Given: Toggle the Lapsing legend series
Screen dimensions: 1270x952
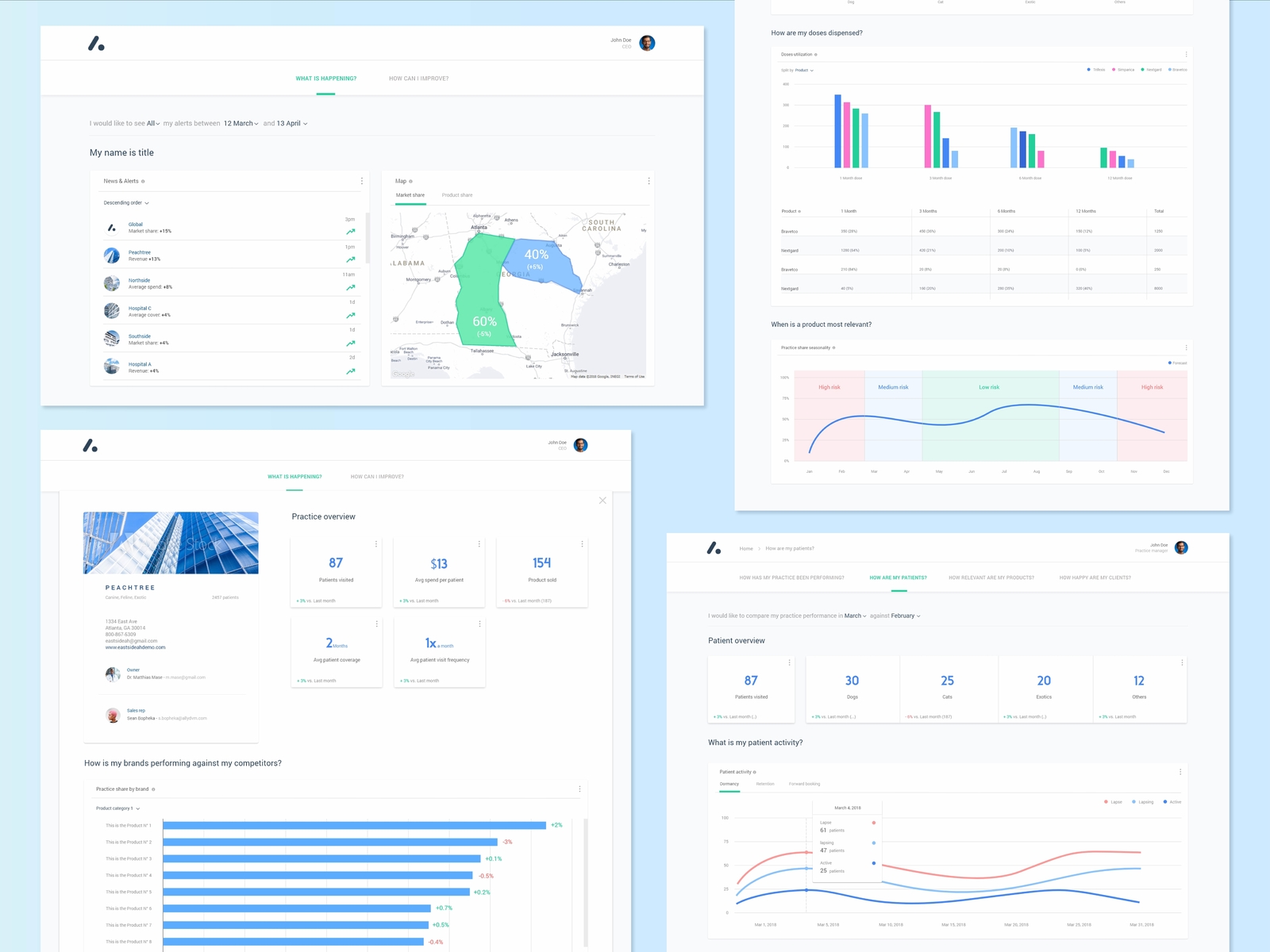Looking at the screenshot, I should point(1143,802).
